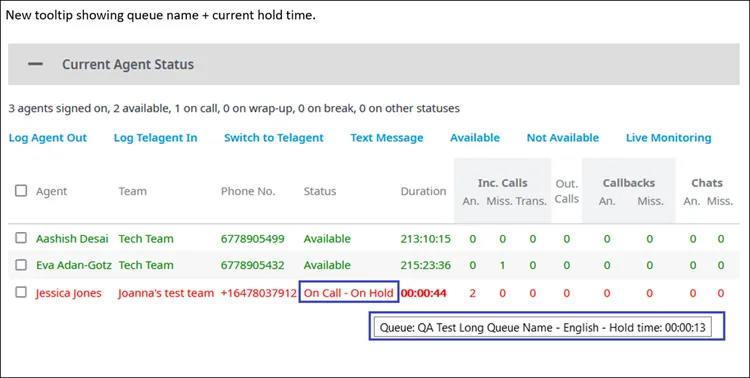Viewport: 750px width, 378px height.
Task: Click the Duration column header
Action: pos(423,191)
